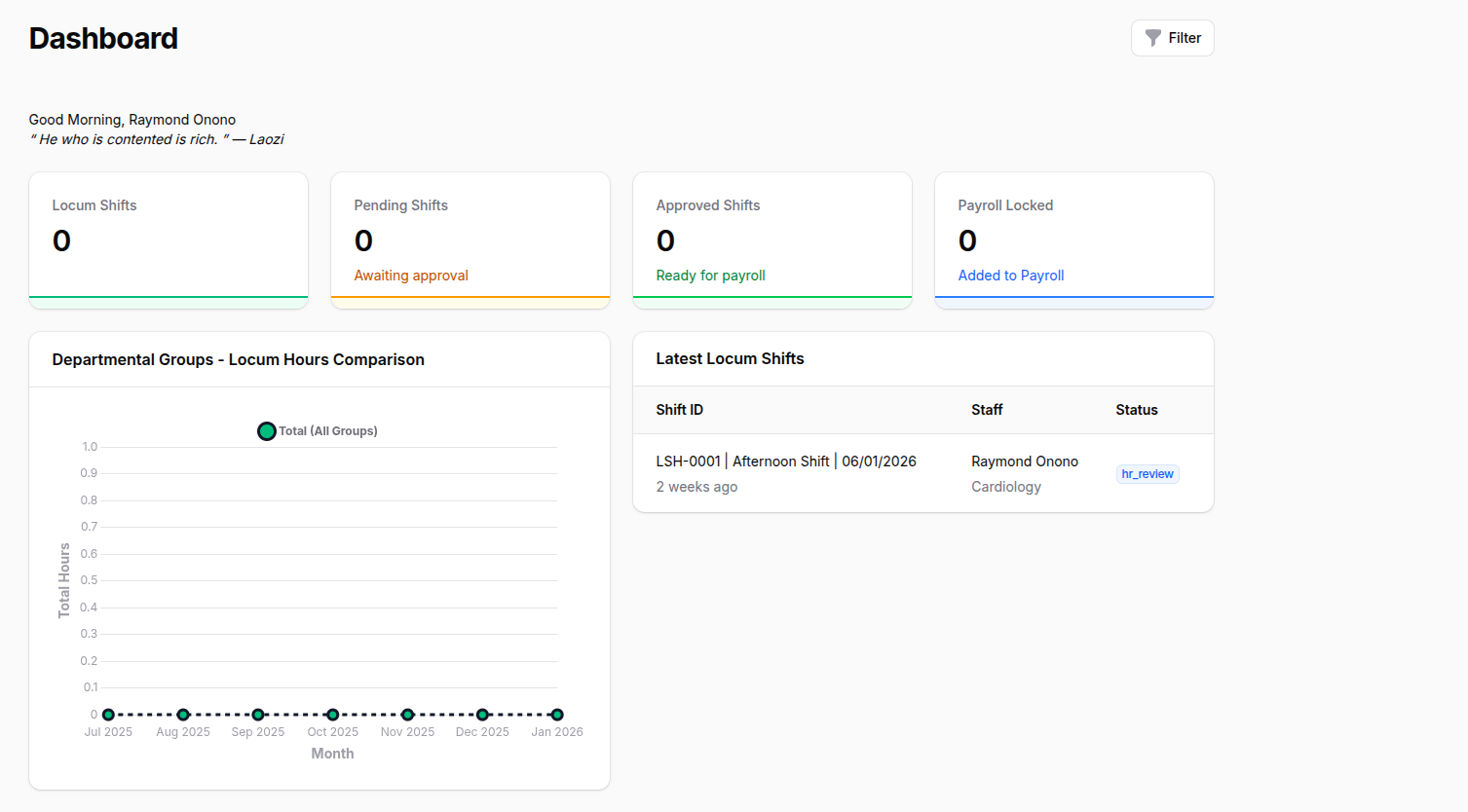Expand the Departmental Groups comparison chart
The height and width of the screenshot is (812, 1468).
pyautogui.click(x=239, y=359)
